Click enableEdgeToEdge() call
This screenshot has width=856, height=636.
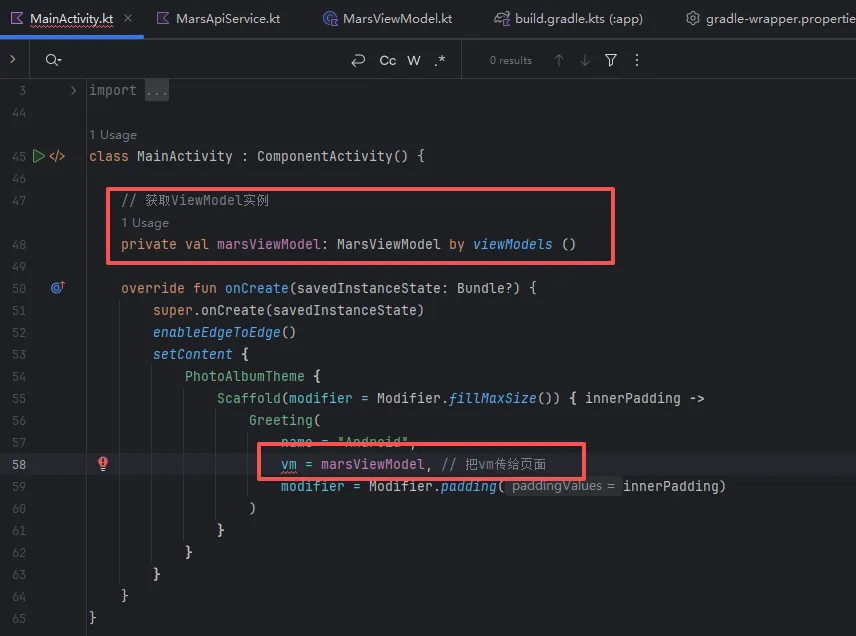pyautogui.click(x=224, y=332)
